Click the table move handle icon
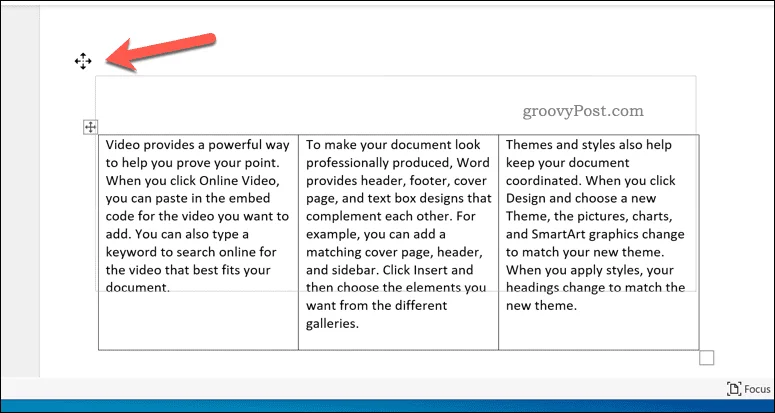The height and width of the screenshot is (413, 775). coord(90,127)
